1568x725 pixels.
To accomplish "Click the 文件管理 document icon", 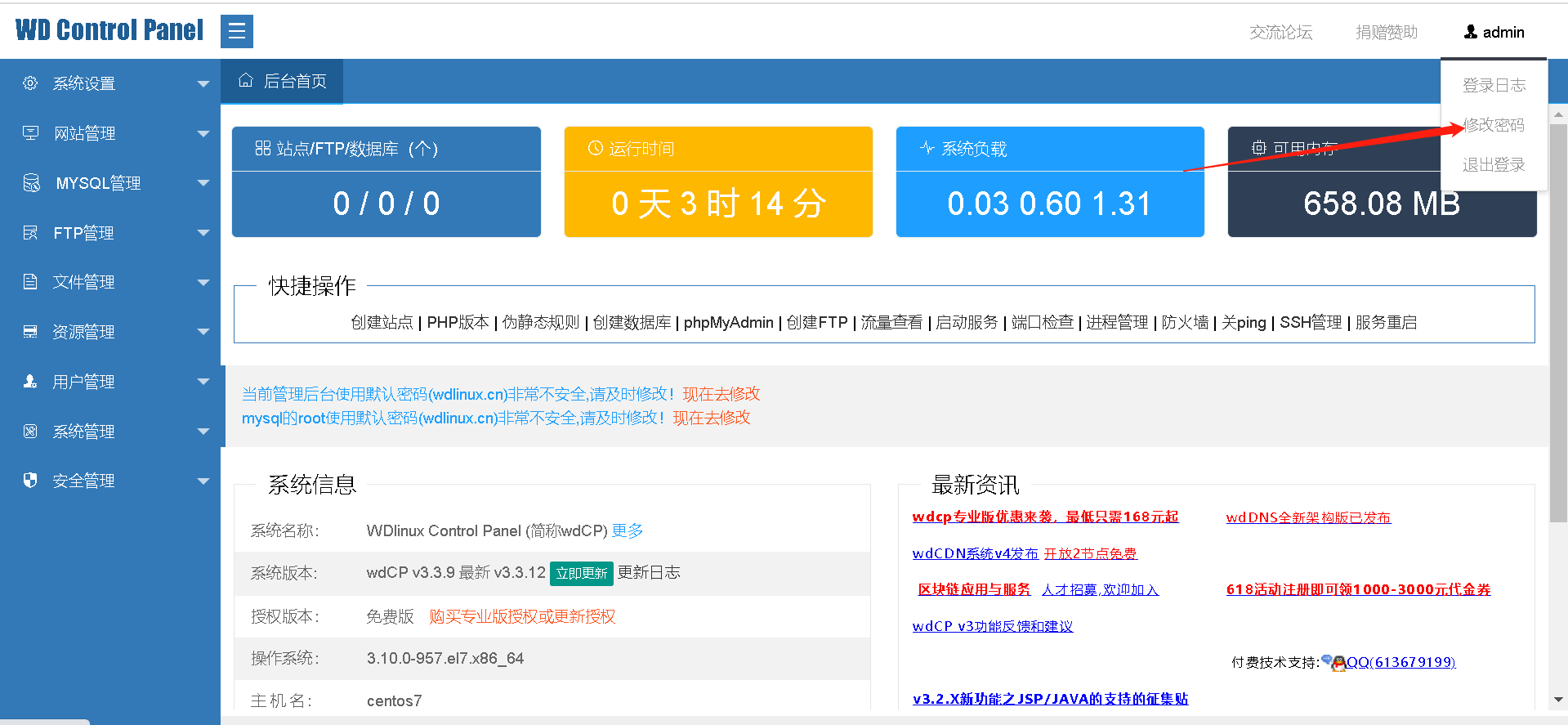I will 30,282.
